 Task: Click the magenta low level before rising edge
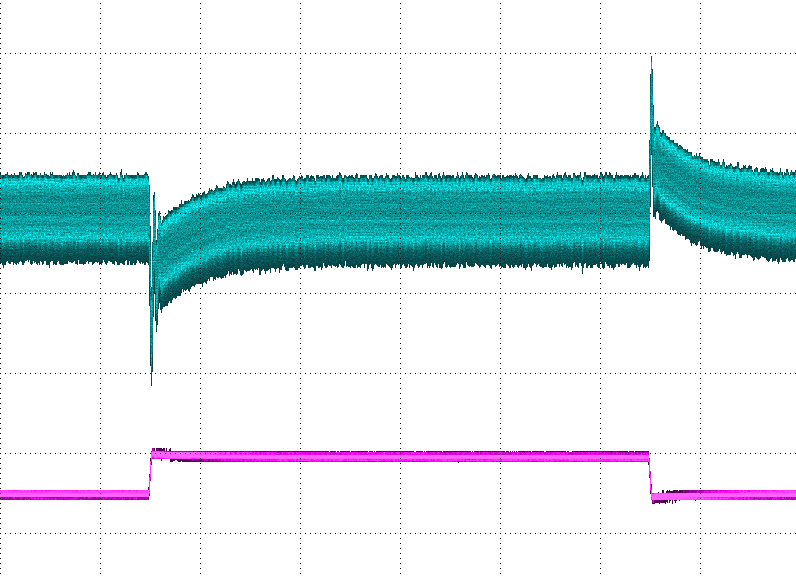pyautogui.click(x=70, y=494)
